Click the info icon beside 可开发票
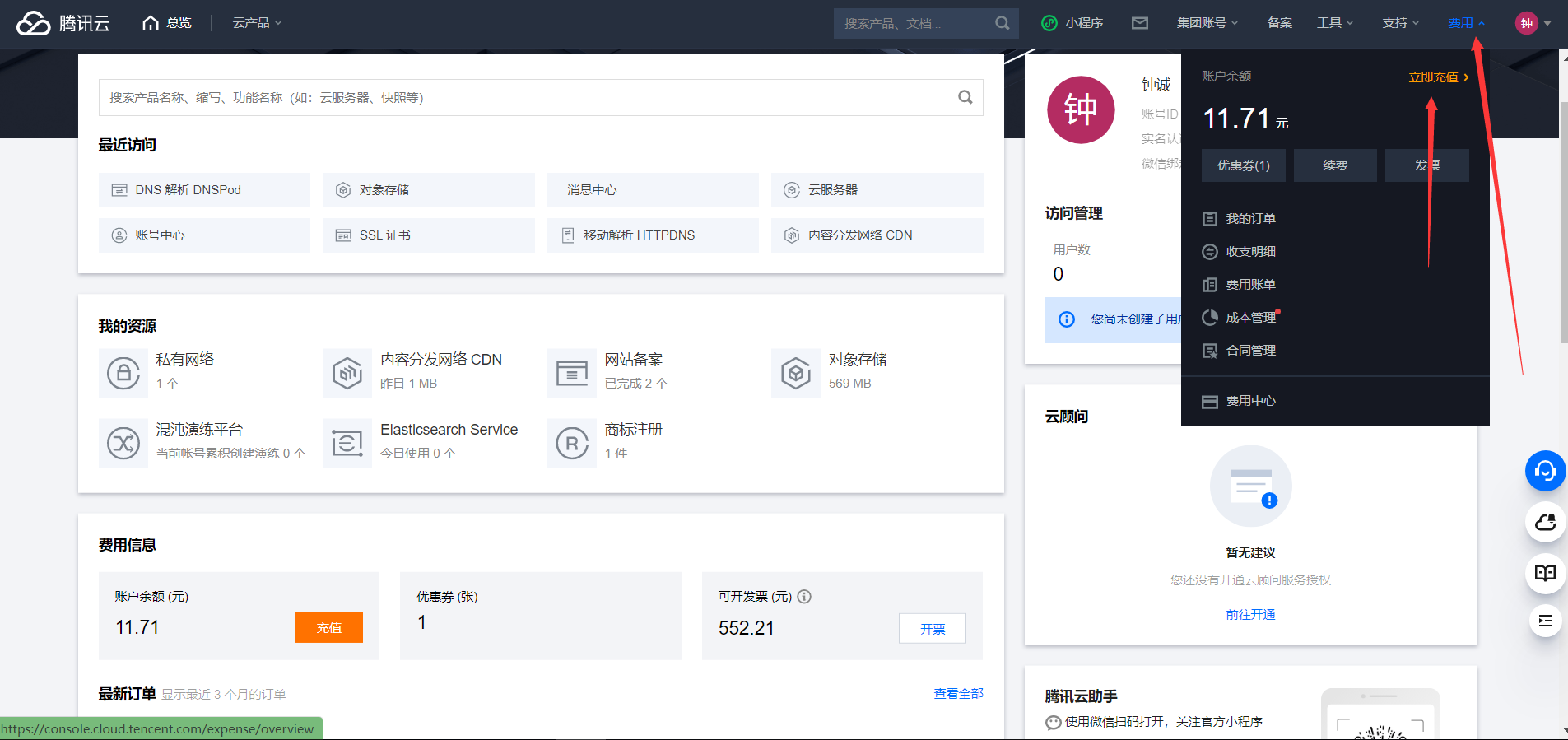Image resolution: width=1568 pixels, height=740 pixels. click(804, 597)
